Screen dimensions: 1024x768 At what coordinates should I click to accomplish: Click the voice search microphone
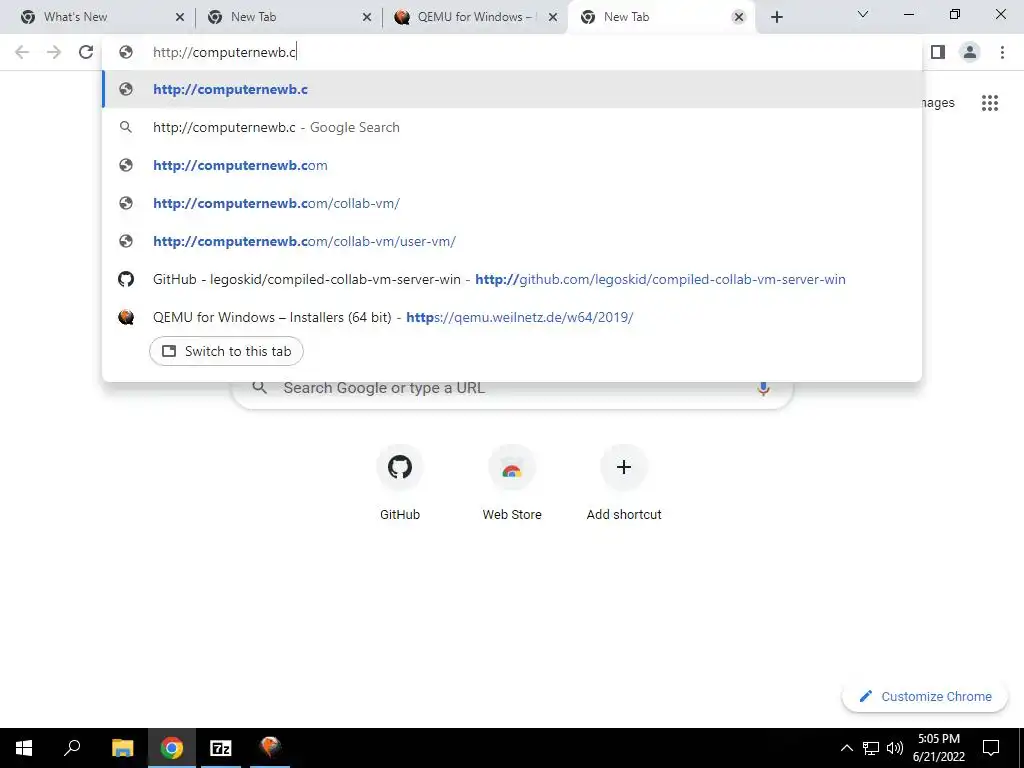pos(763,388)
